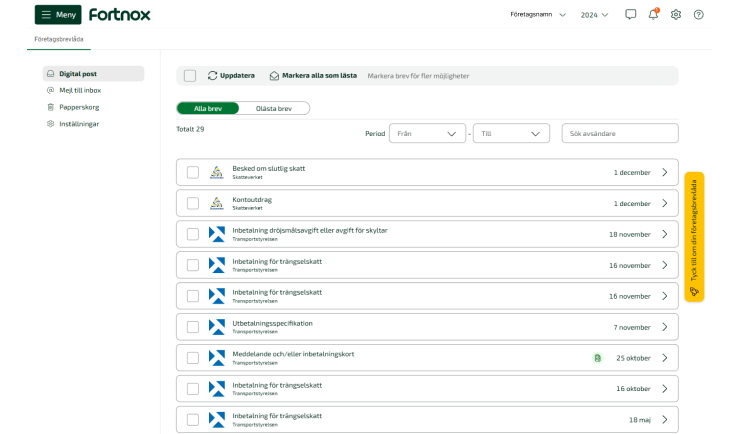Open the chat message icon
Screen dimensions: 740x434
631,15
